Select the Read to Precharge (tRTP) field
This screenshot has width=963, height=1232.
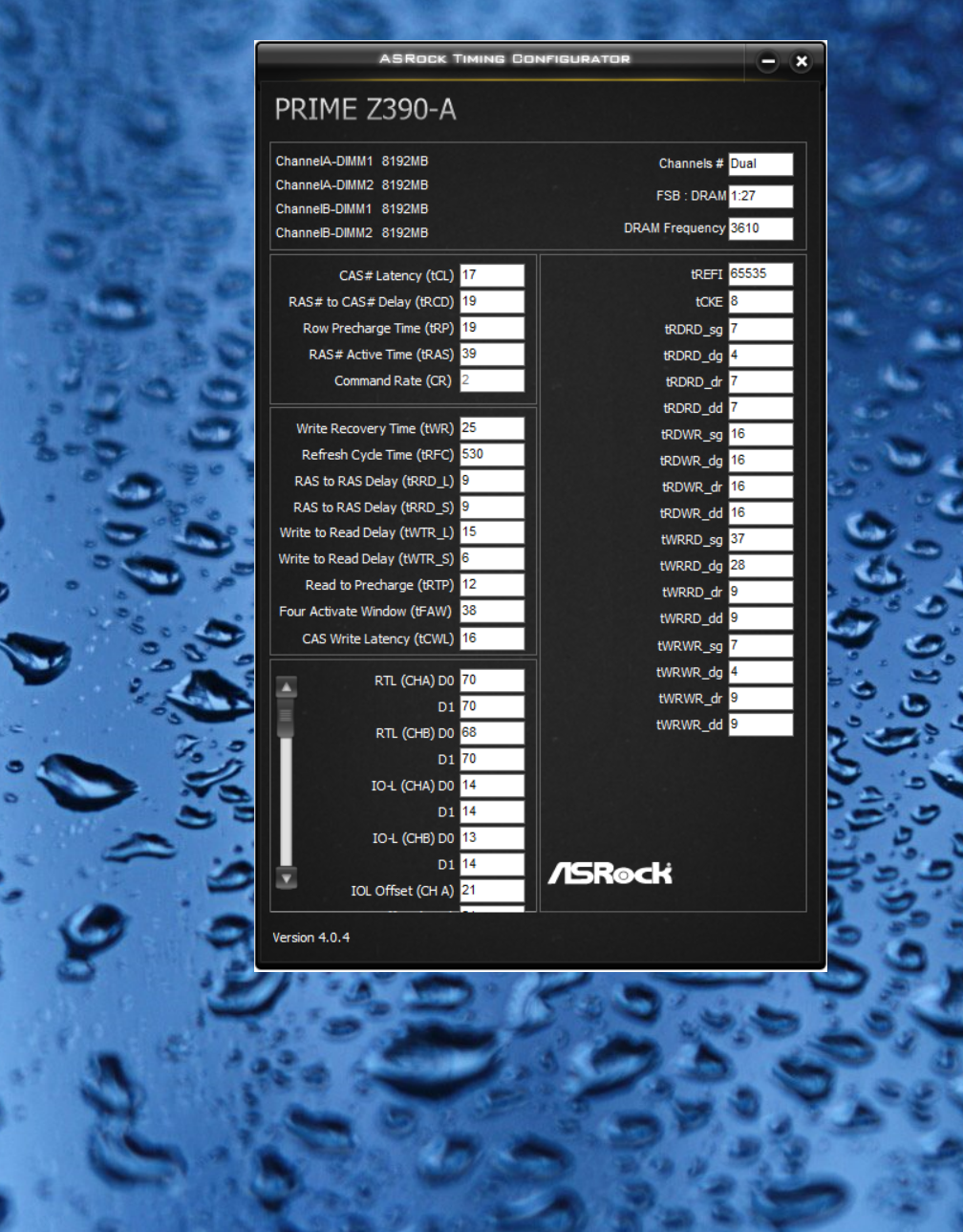tap(492, 585)
